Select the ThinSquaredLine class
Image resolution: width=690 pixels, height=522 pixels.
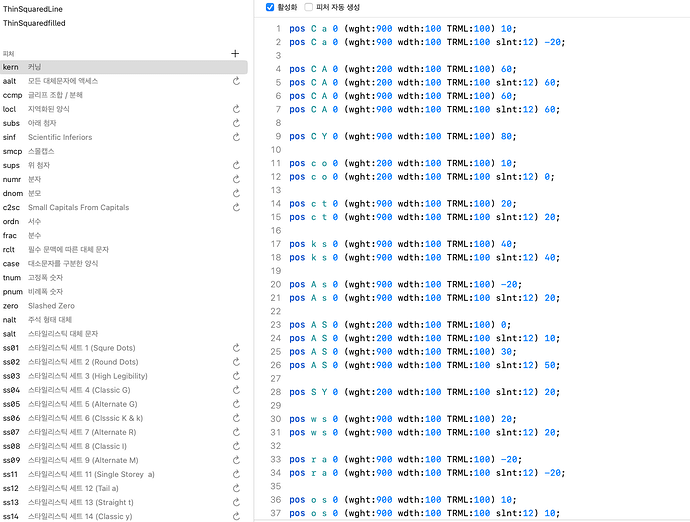33,9
